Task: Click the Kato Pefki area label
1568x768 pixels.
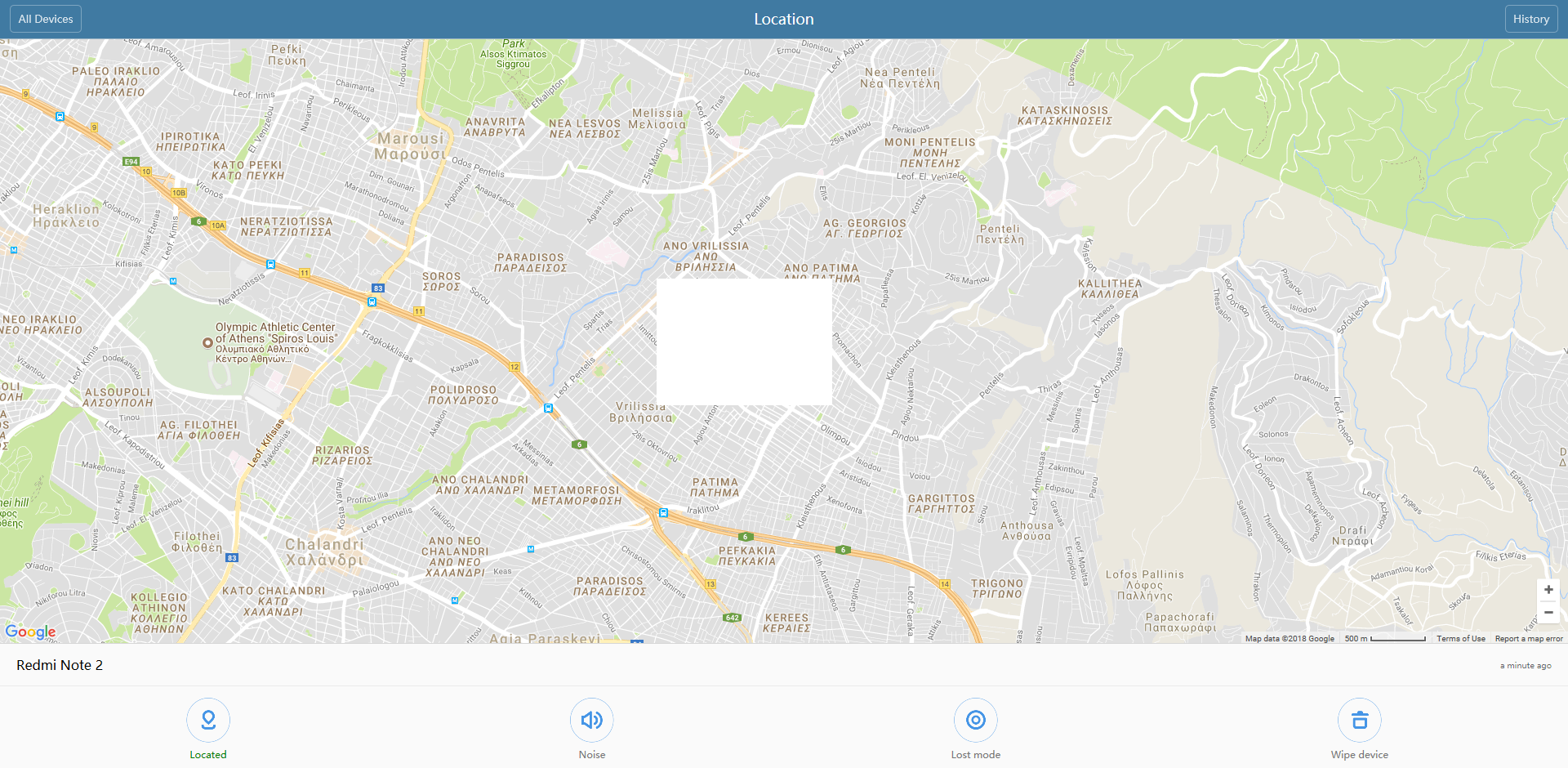Action: click(247, 171)
